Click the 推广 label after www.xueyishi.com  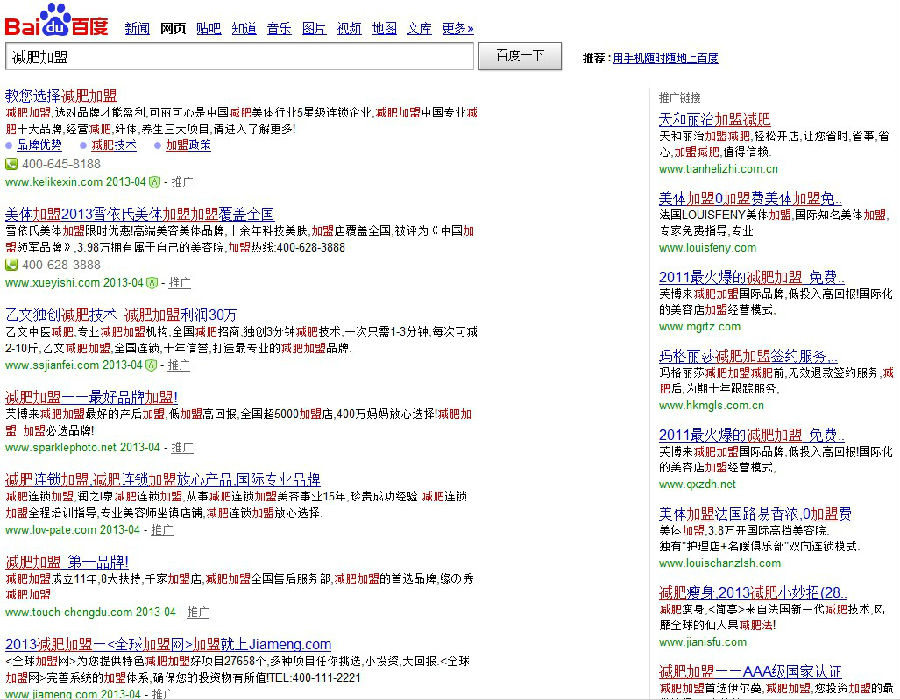coord(180,282)
